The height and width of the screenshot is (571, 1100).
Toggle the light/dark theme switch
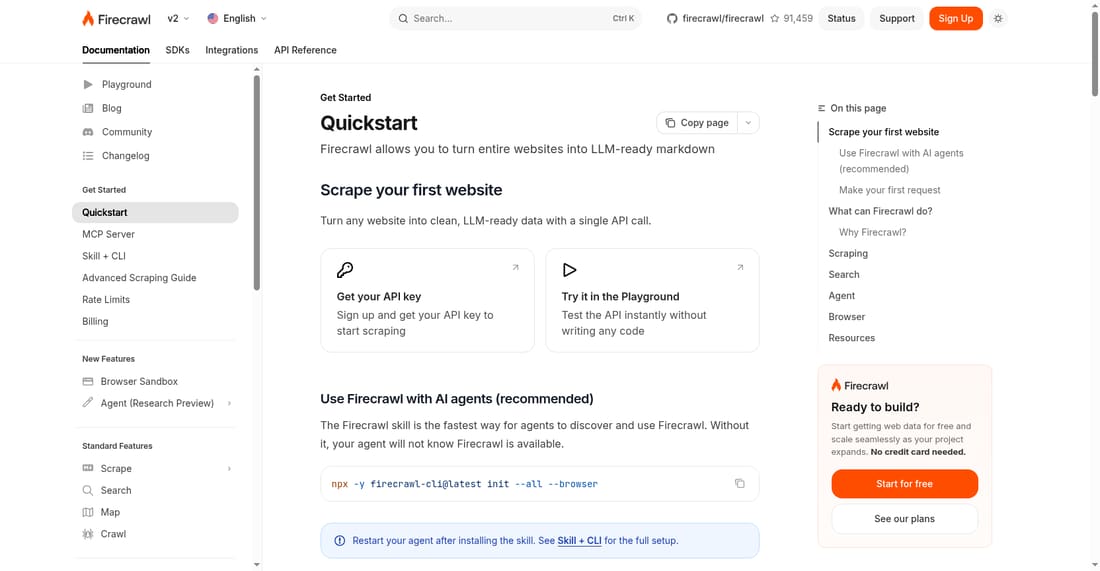[998, 18]
